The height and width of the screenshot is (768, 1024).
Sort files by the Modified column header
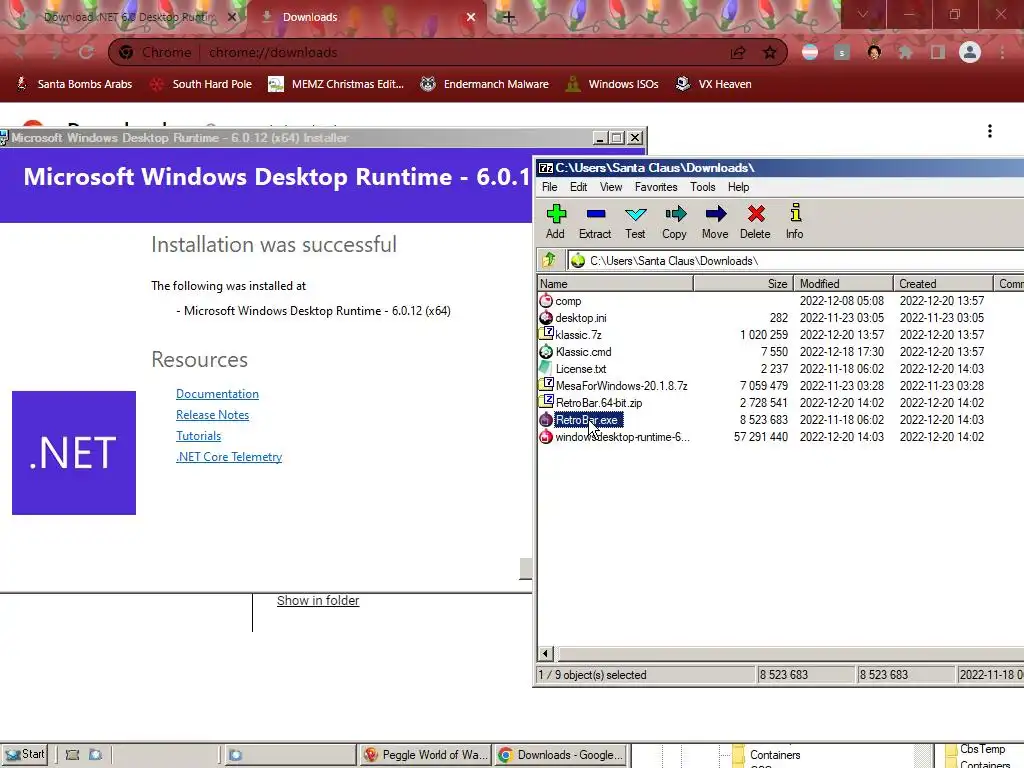pos(843,283)
